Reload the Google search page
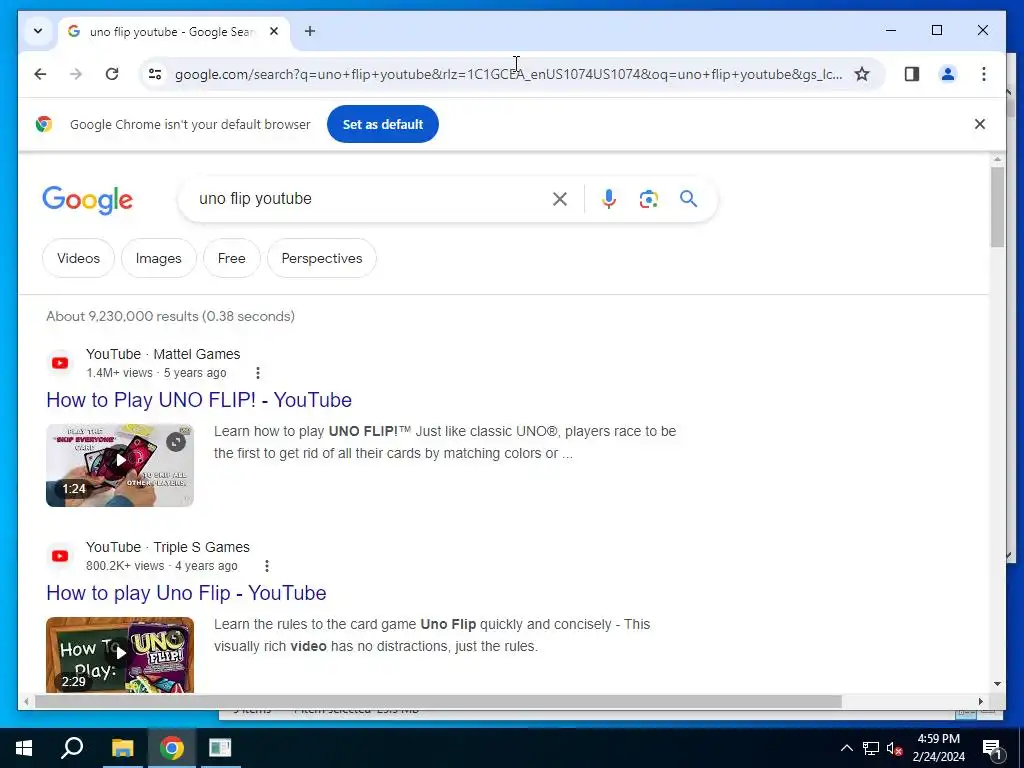The width and height of the screenshot is (1024, 768). [112, 74]
